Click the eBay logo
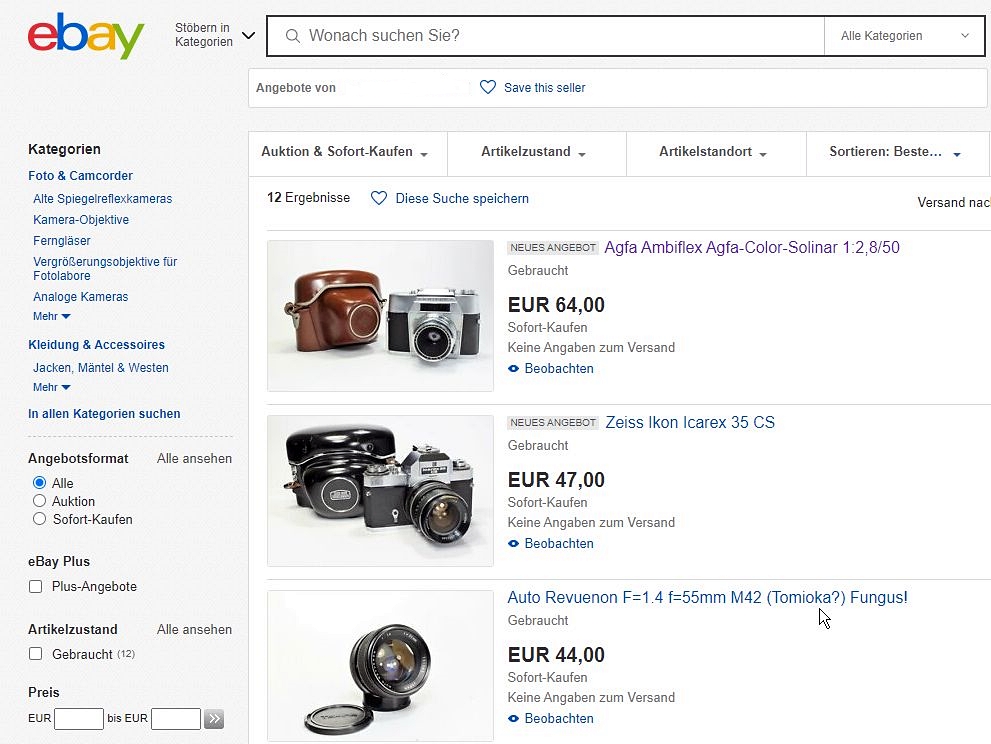Image resolution: width=991 pixels, height=744 pixels. pyautogui.click(x=86, y=36)
